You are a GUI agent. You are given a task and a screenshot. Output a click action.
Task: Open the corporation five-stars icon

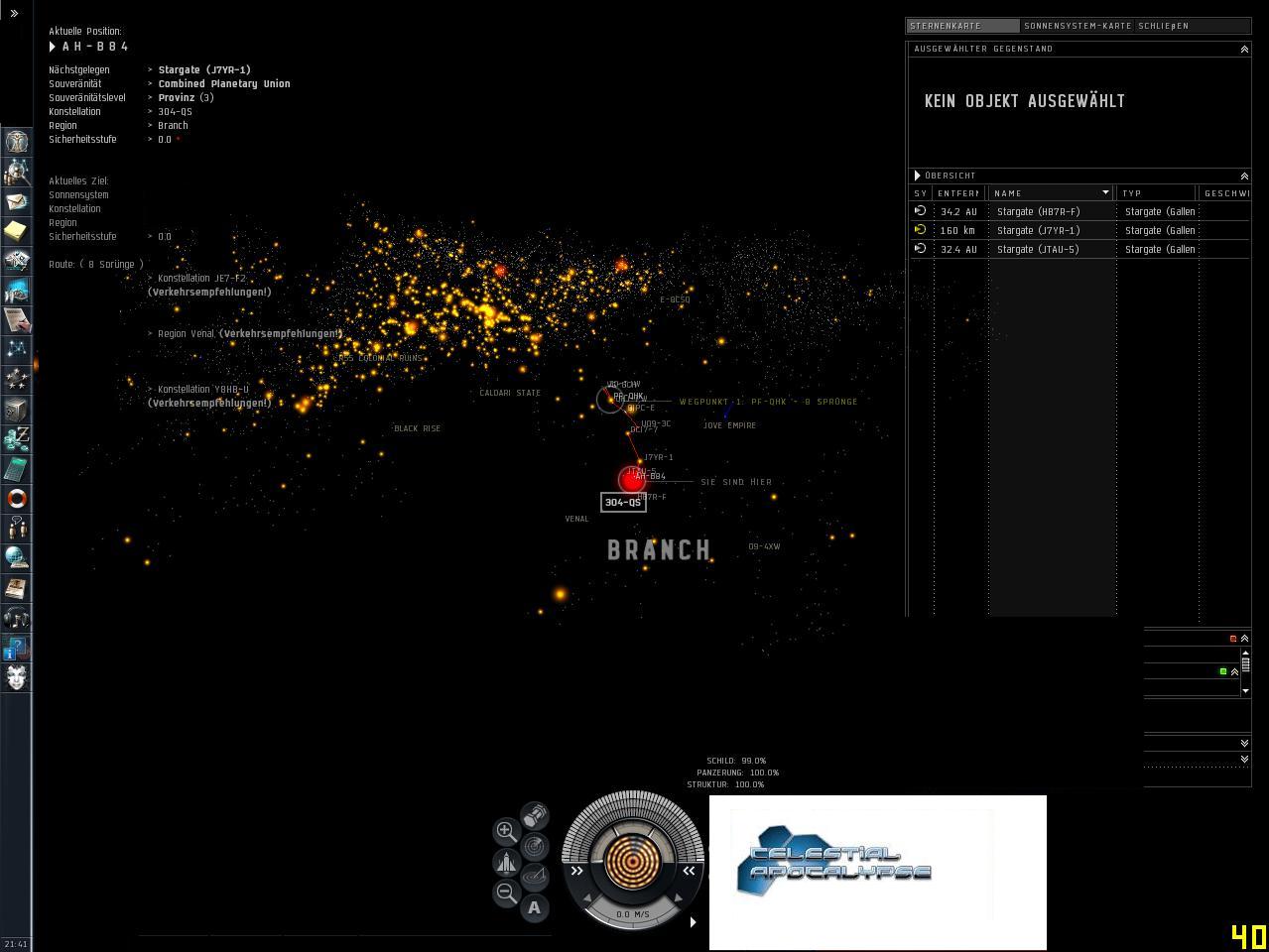tap(17, 379)
